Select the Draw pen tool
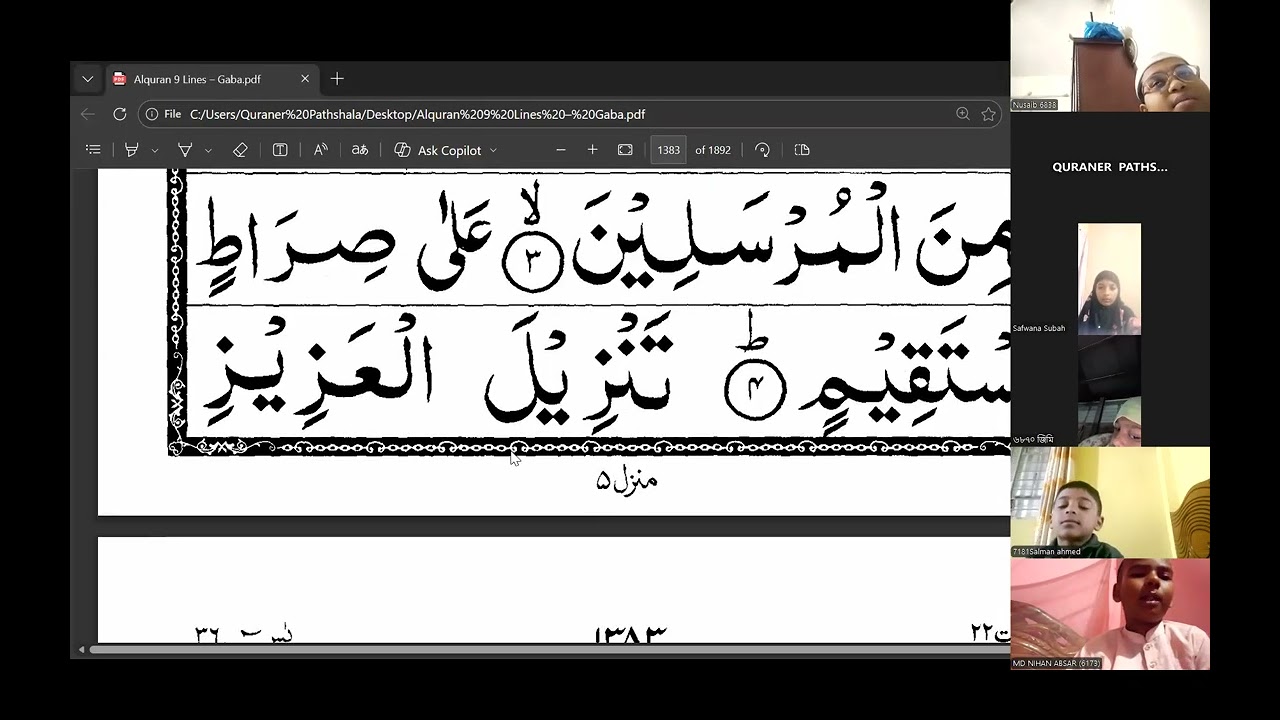This screenshot has width=1280, height=720. [185, 150]
